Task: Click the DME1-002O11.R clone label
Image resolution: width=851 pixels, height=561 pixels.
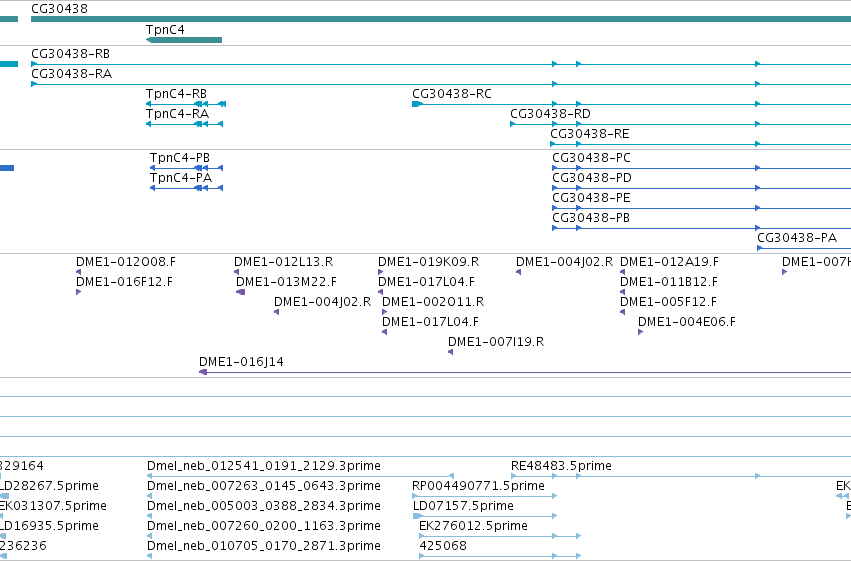Action: [x=433, y=302]
